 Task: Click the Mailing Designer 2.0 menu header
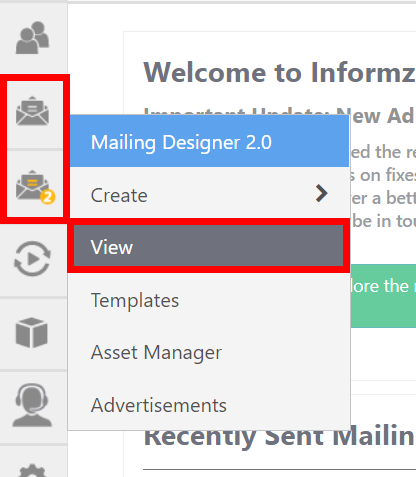(209, 141)
